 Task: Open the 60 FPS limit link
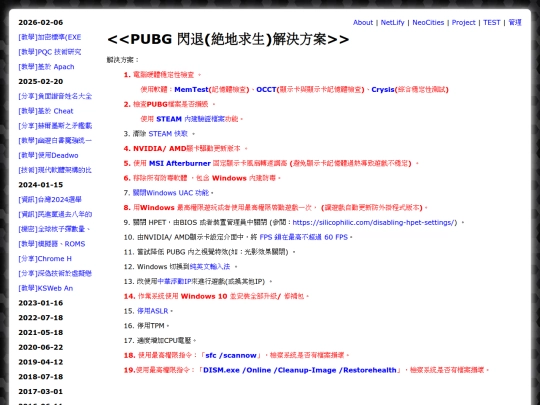point(303,237)
